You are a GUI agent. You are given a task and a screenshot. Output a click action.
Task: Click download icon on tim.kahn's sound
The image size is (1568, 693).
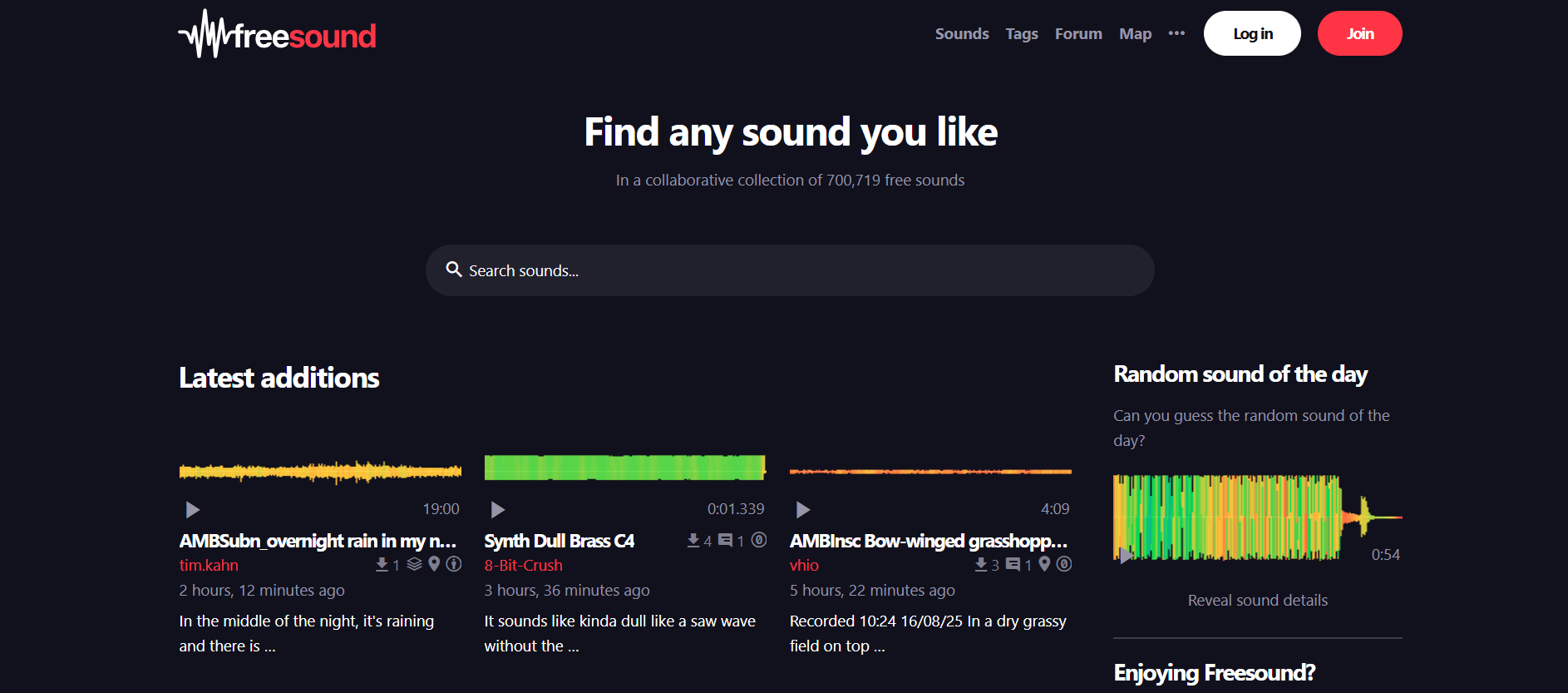[382, 565]
